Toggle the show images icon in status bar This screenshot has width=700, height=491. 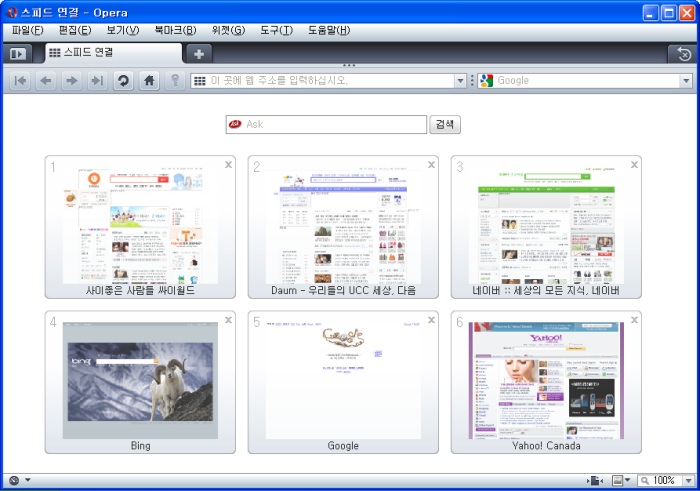click(617, 480)
